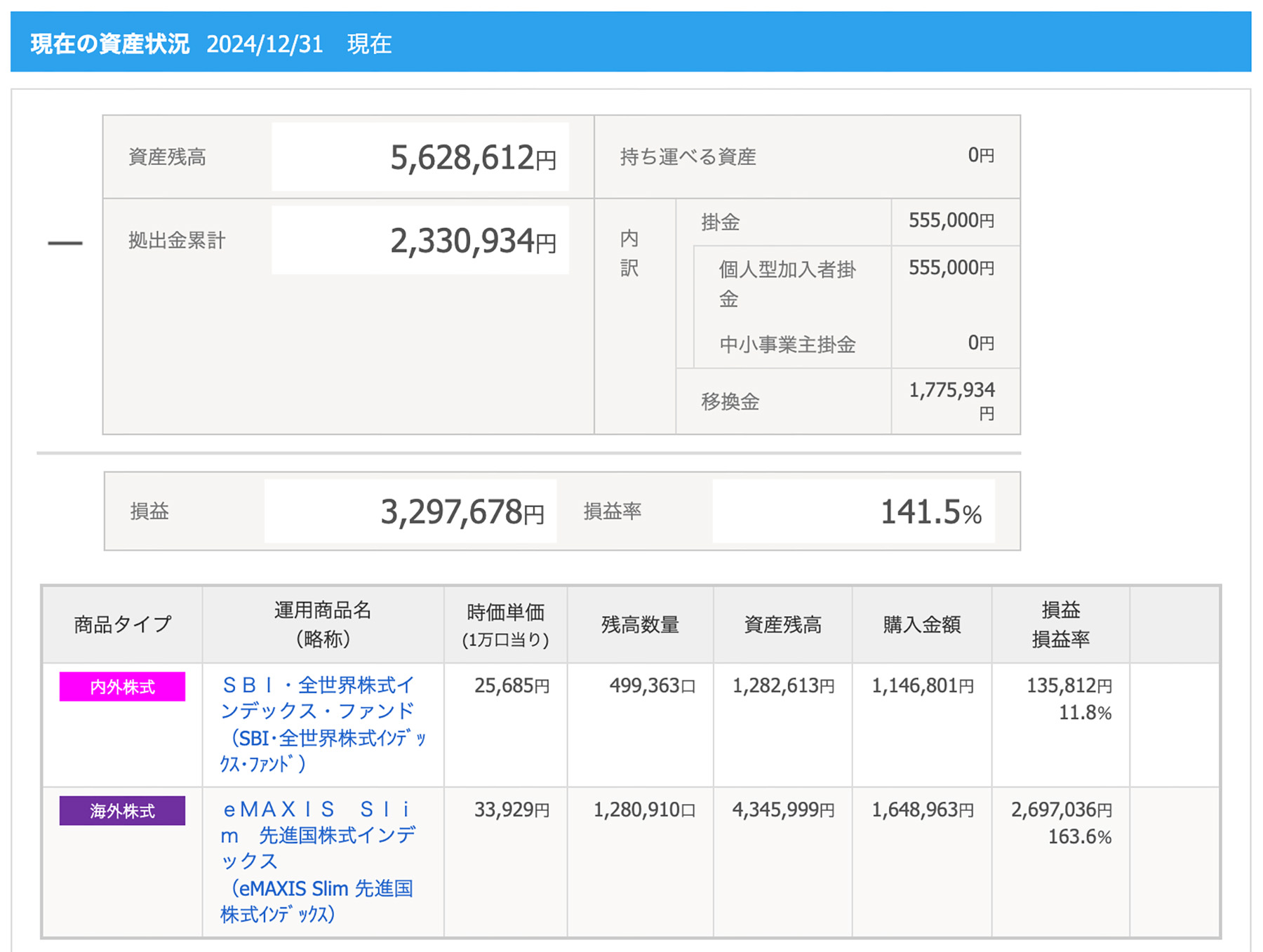Click the date 2024/12/31 in header

point(265,44)
